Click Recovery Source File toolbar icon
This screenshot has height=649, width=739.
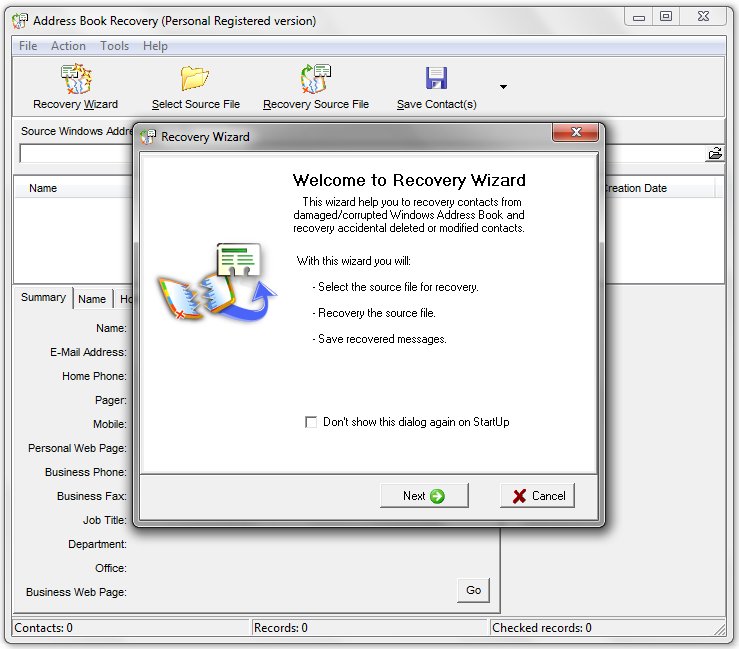(x=316, y=78)
